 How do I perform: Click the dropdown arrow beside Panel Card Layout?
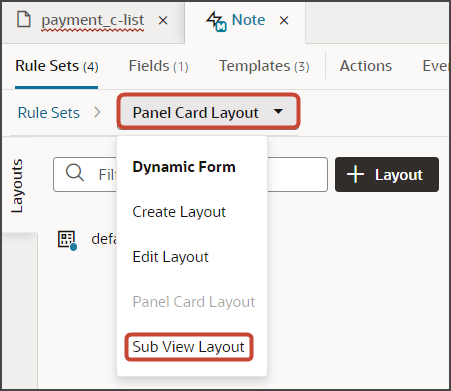(278, 111)
